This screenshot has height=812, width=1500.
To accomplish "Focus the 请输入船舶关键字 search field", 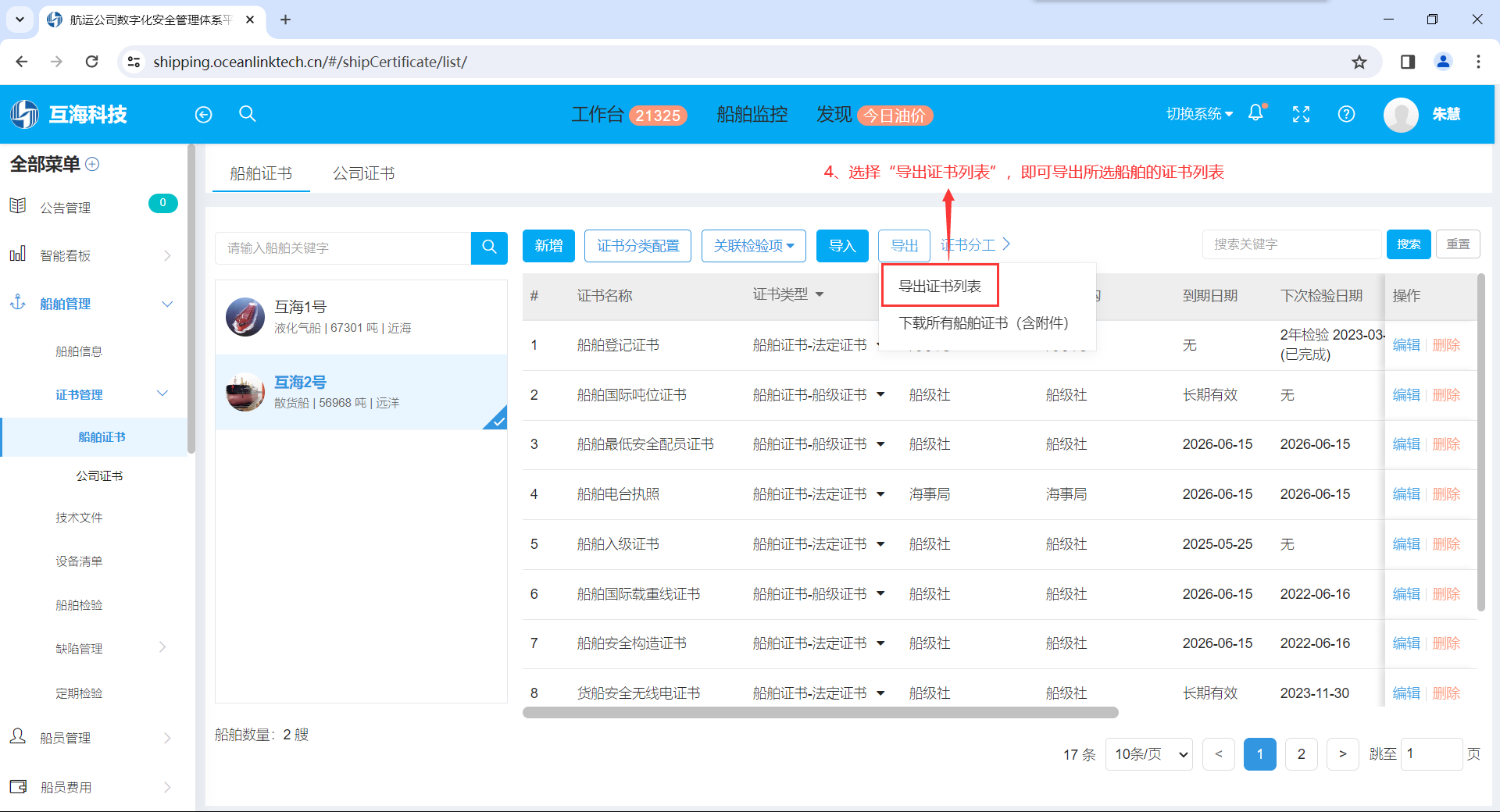I will tap(343, 248).
